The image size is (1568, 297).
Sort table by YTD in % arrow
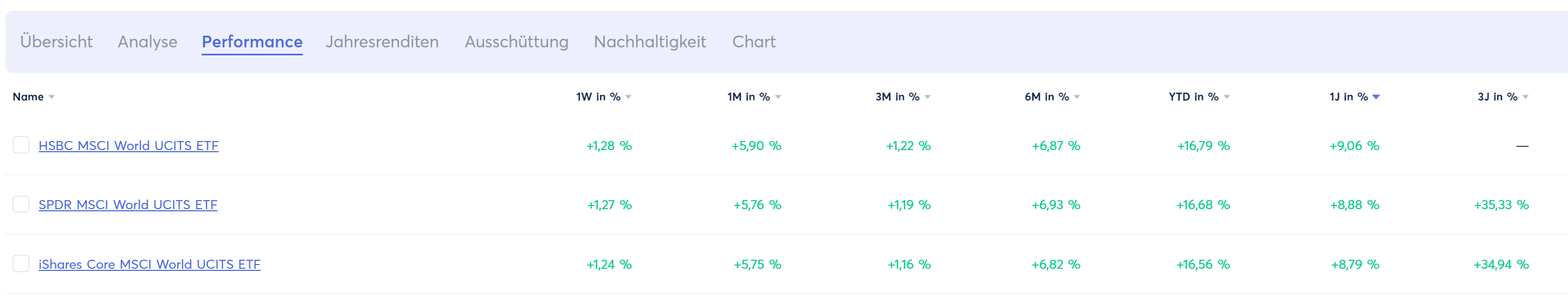coord(1227,97)
